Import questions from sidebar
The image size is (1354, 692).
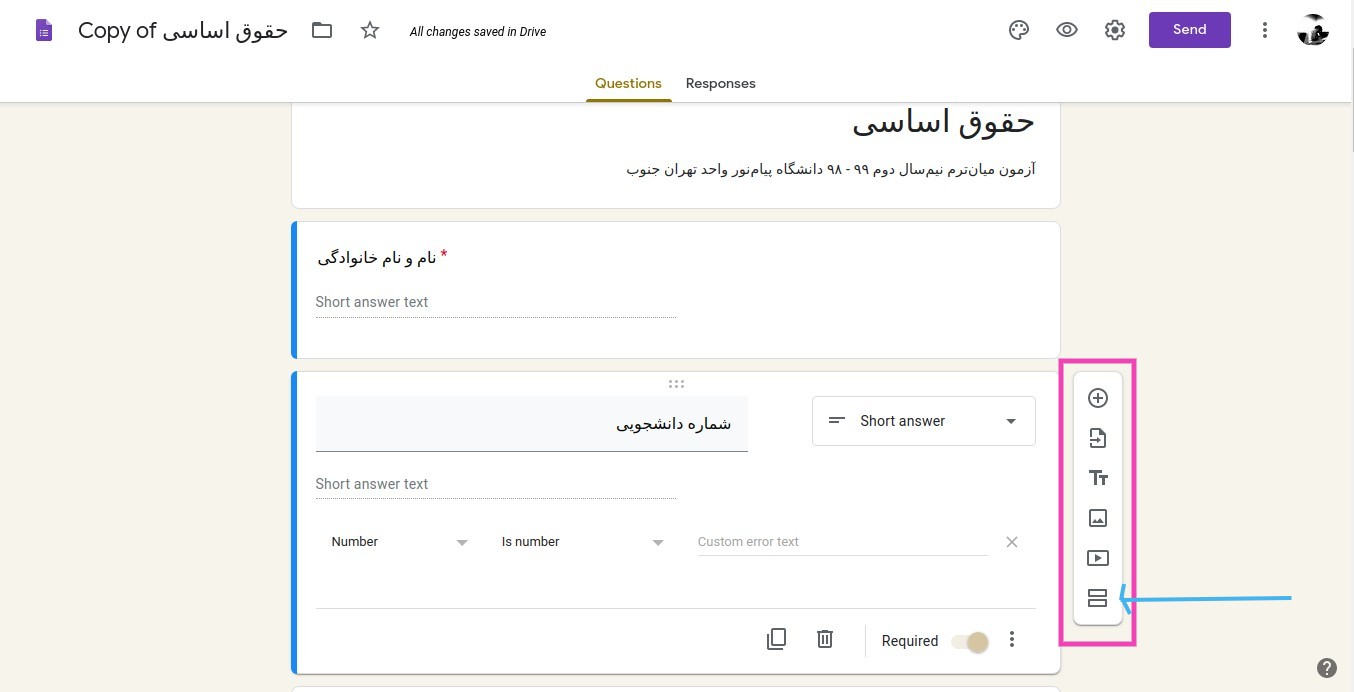pos(1098,438)
